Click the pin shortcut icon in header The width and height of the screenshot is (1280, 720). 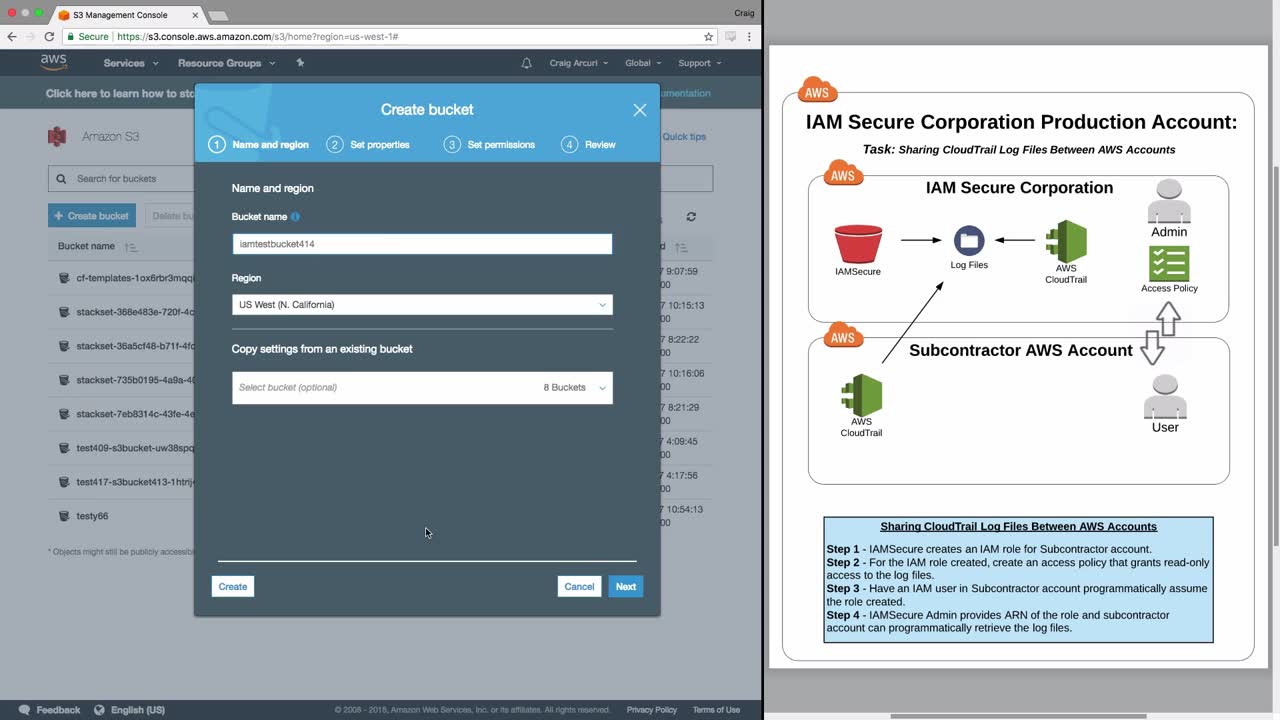[x=300, y=63]
